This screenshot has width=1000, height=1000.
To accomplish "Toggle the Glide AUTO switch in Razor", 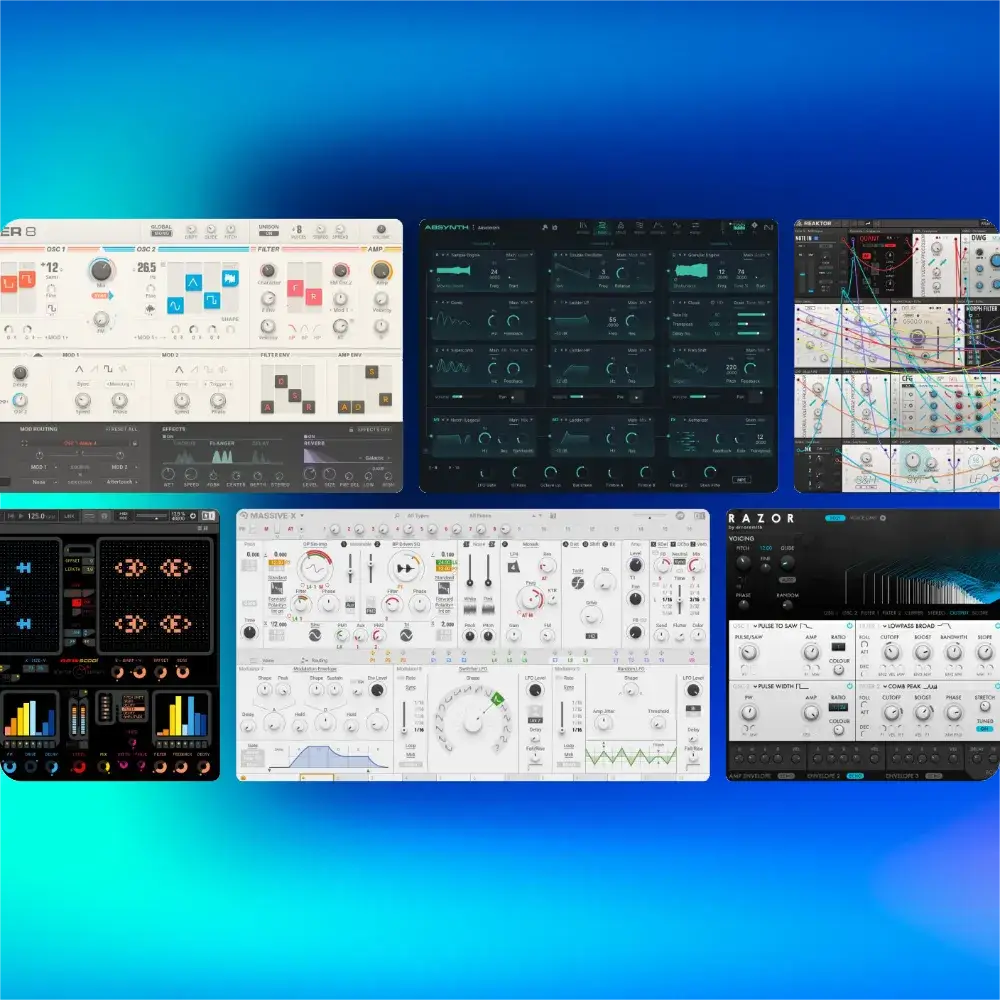I will (787, 580).
